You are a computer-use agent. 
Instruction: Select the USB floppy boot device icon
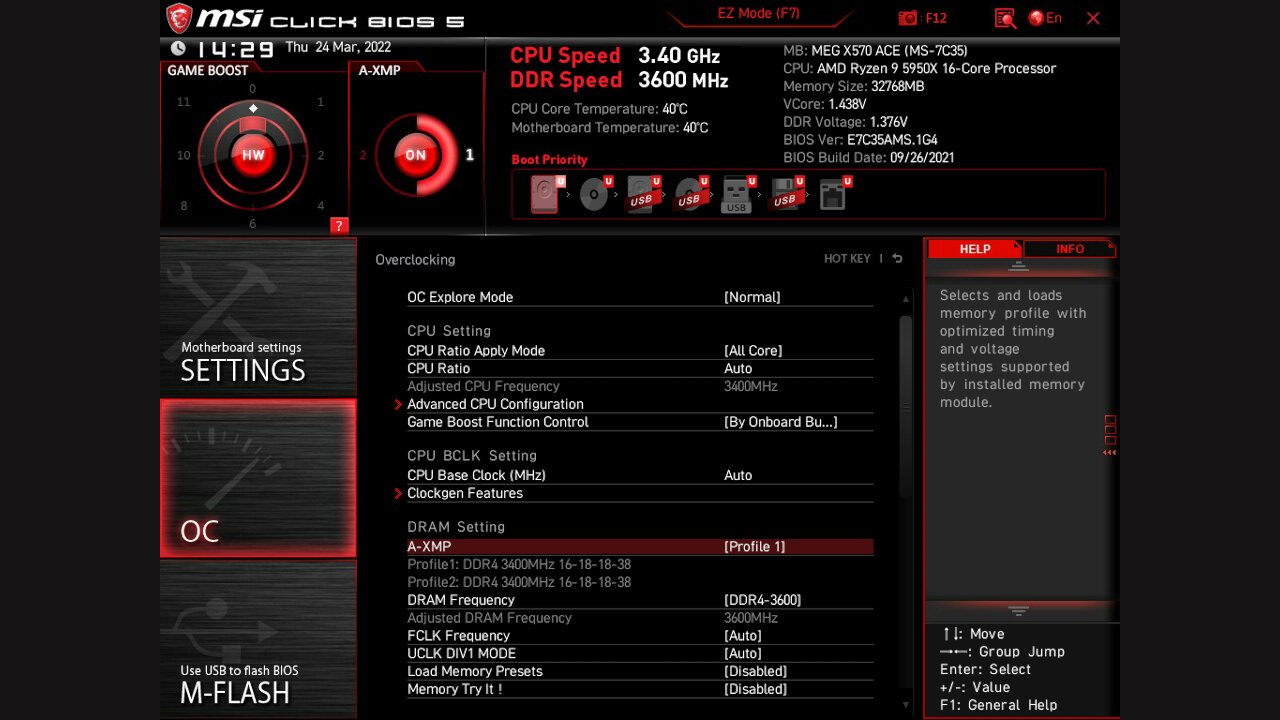coord(787,193)
